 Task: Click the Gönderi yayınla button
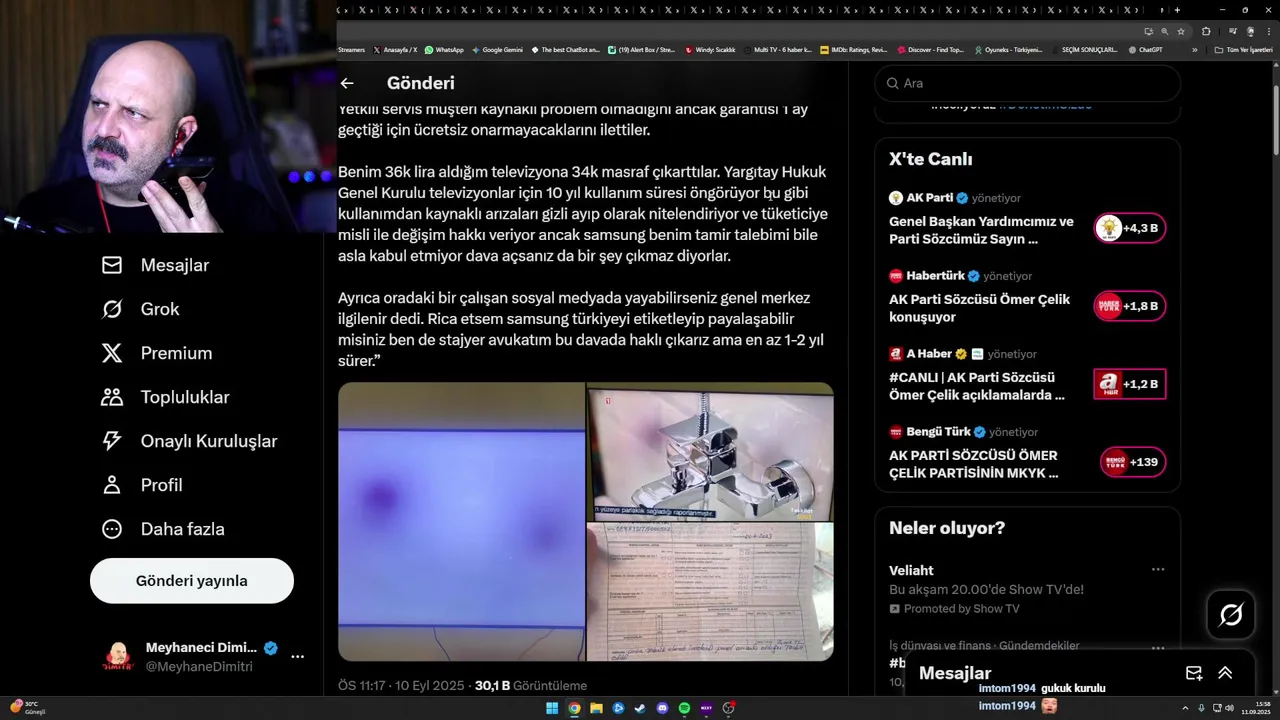[192, 581]
